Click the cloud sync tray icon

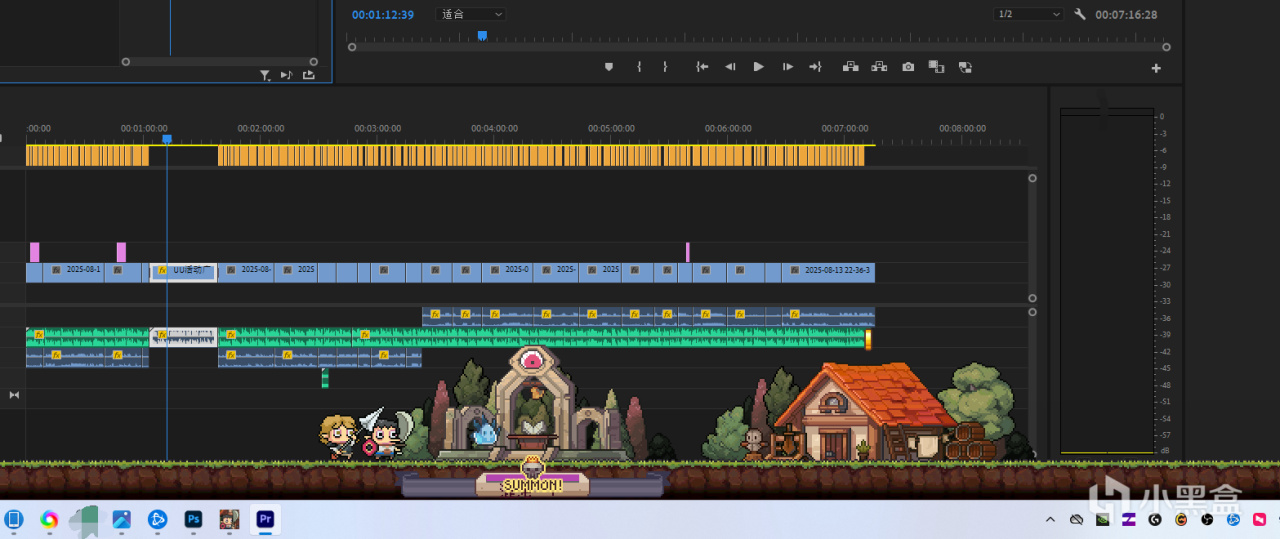[x=1076, y=520]
